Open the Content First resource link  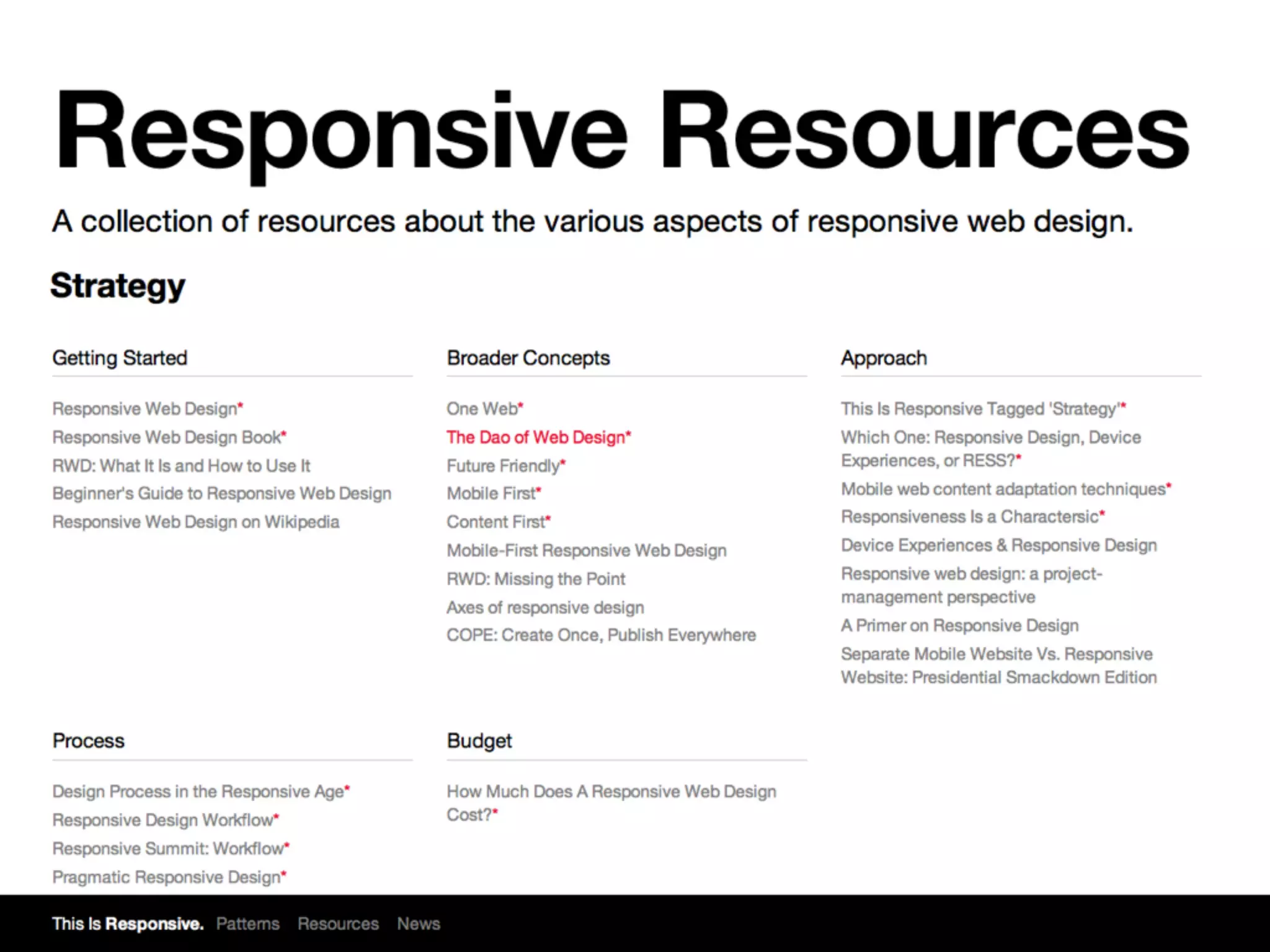point(496,522)
